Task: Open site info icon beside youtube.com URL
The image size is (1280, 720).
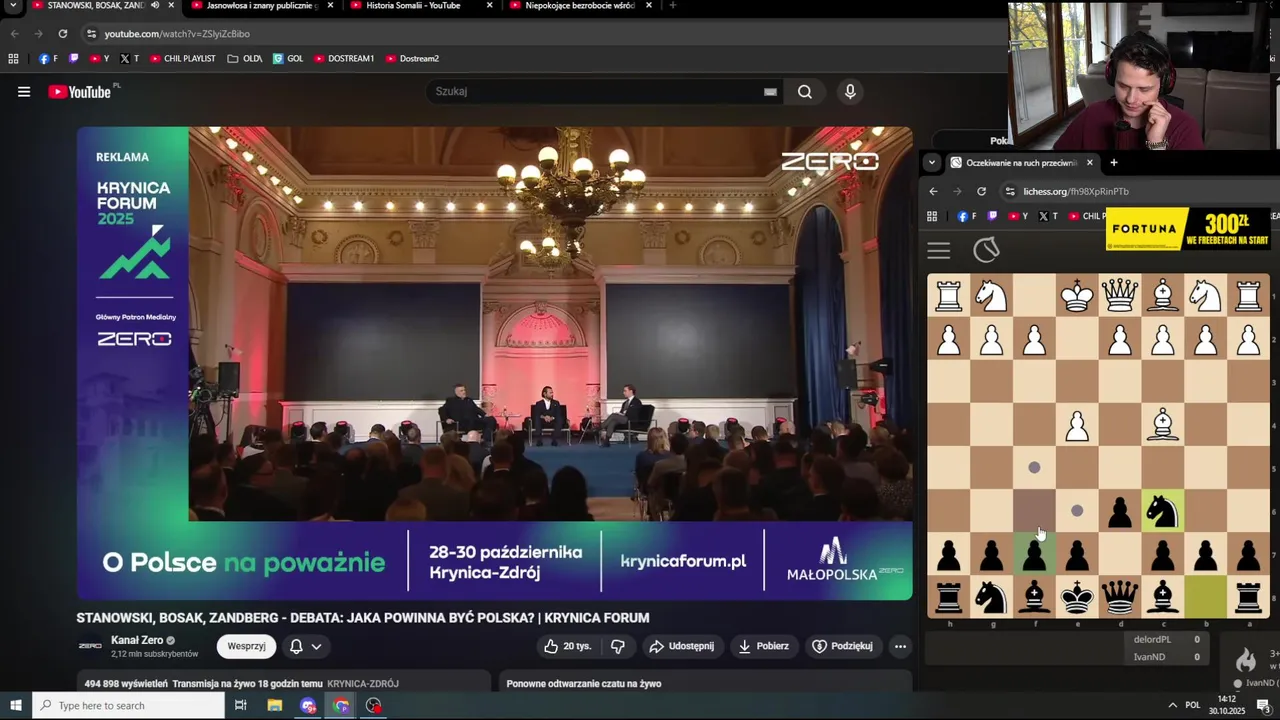Action: click(x=91, y=34)
